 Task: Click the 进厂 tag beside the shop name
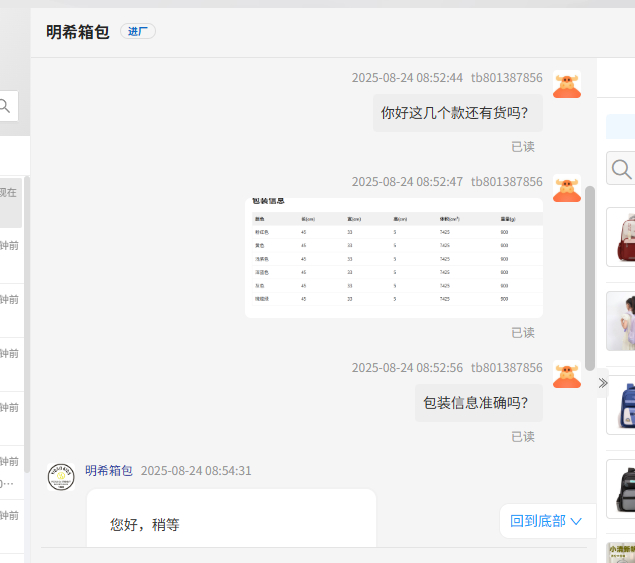tap(138, 31)
